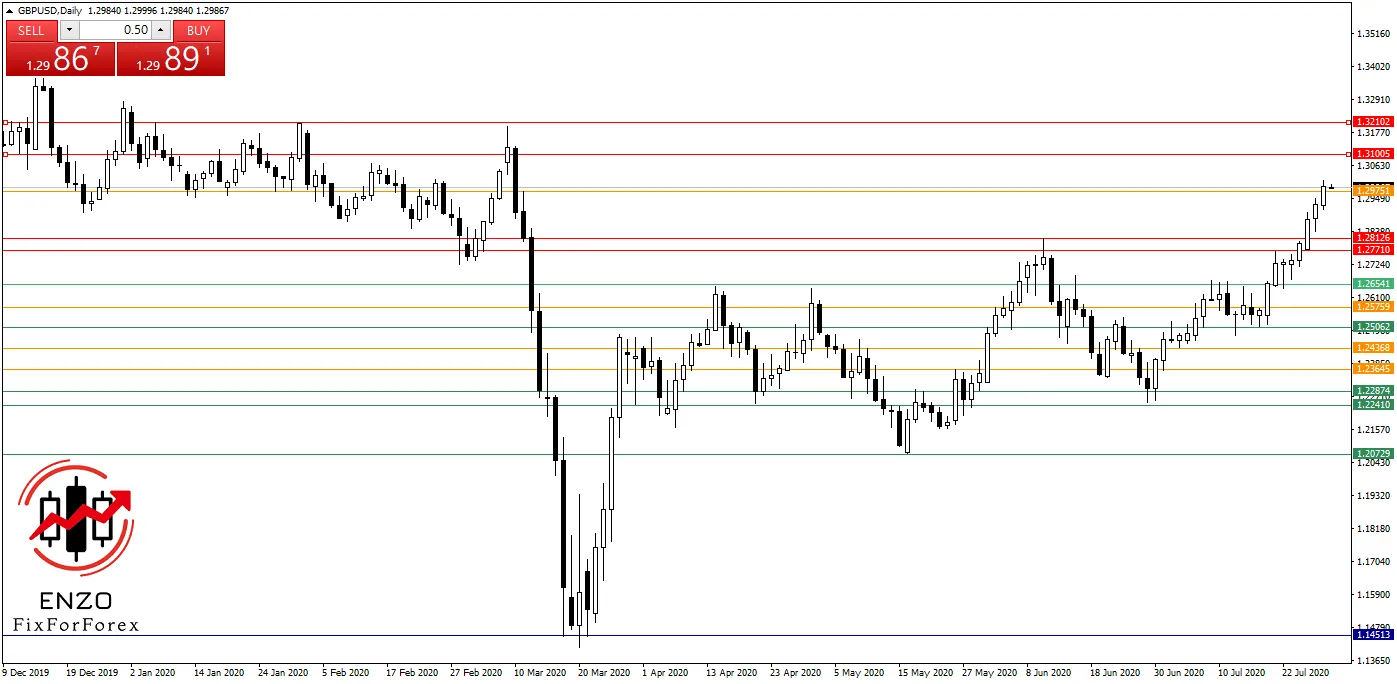The image size is (1397, 684).
Task: Select the 1.28126 red price level label
Action: (x=1372, y=238)
